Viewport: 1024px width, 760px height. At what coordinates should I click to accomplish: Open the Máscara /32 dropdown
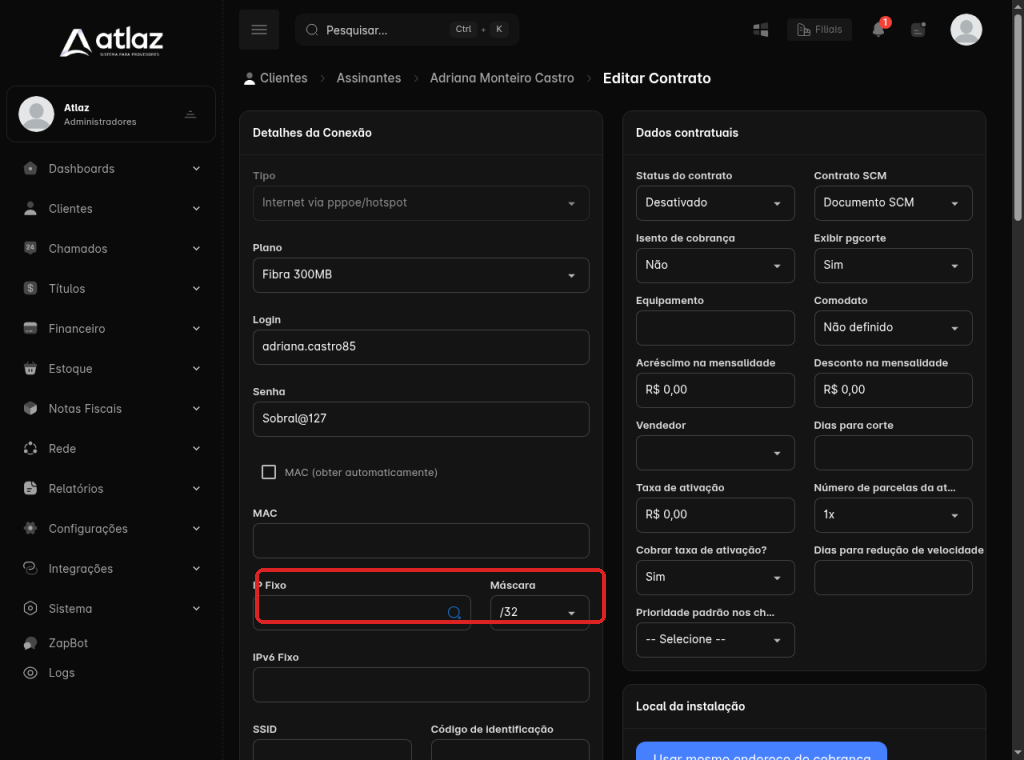click(x=539, y=612)
